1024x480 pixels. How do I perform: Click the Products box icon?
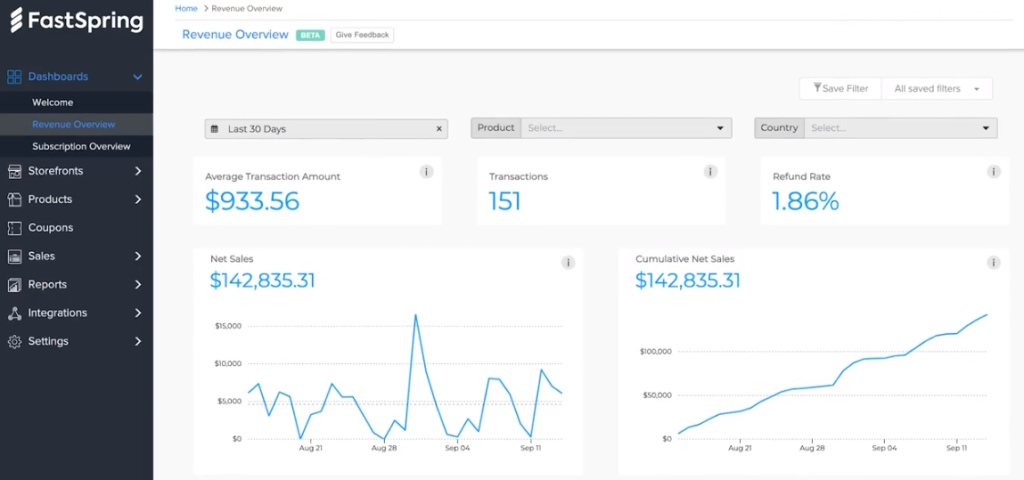point(14,199)
